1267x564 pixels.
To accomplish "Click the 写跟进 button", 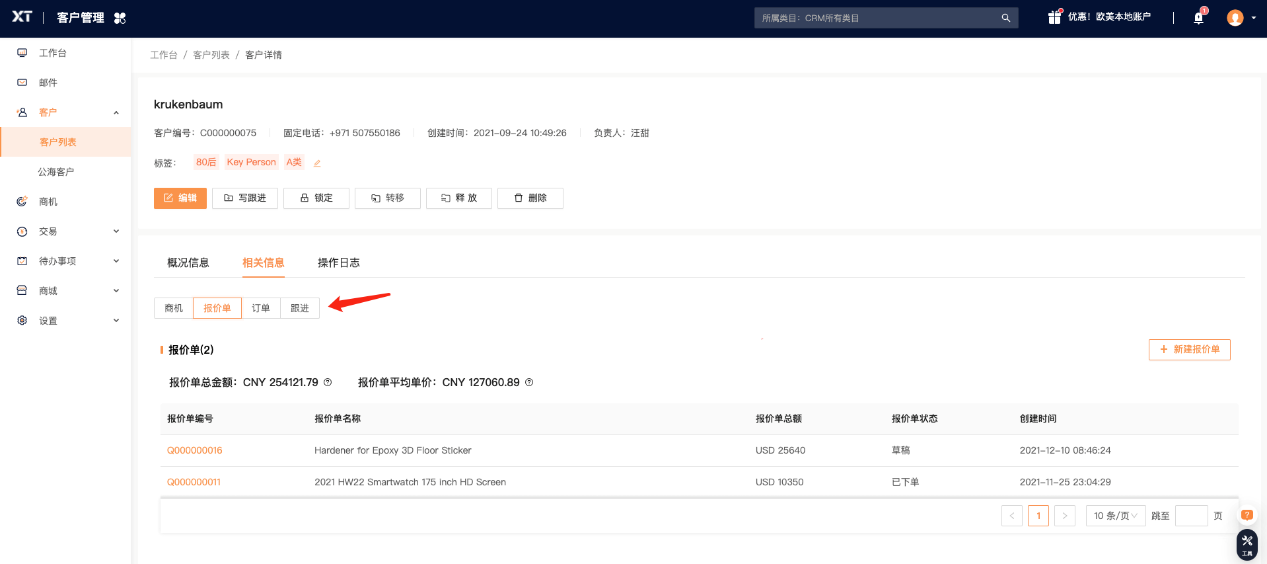I will pos(245,198).
